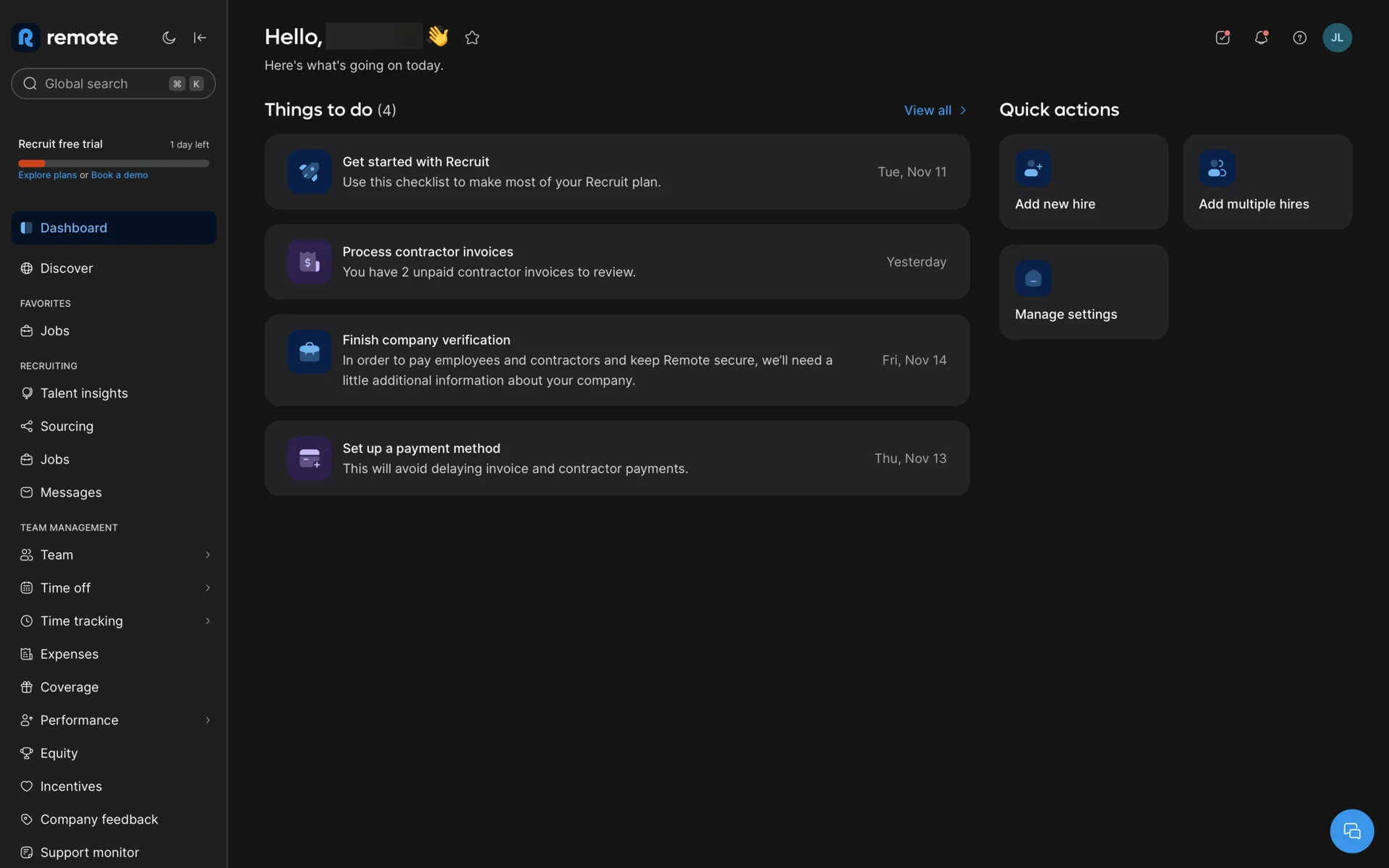The height and width of the screenshot is (868, 1389).
Task: Click the View all link
Action: click(934, 110)
